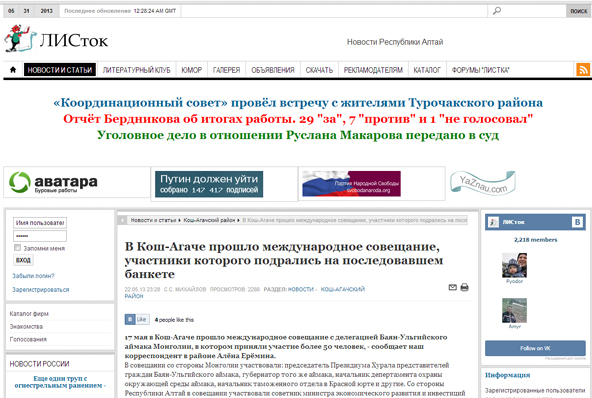Image resolution: width=592 pixels, height=398 pixels.
Task: Click the magnifying glass search icon
Action: 497,11
